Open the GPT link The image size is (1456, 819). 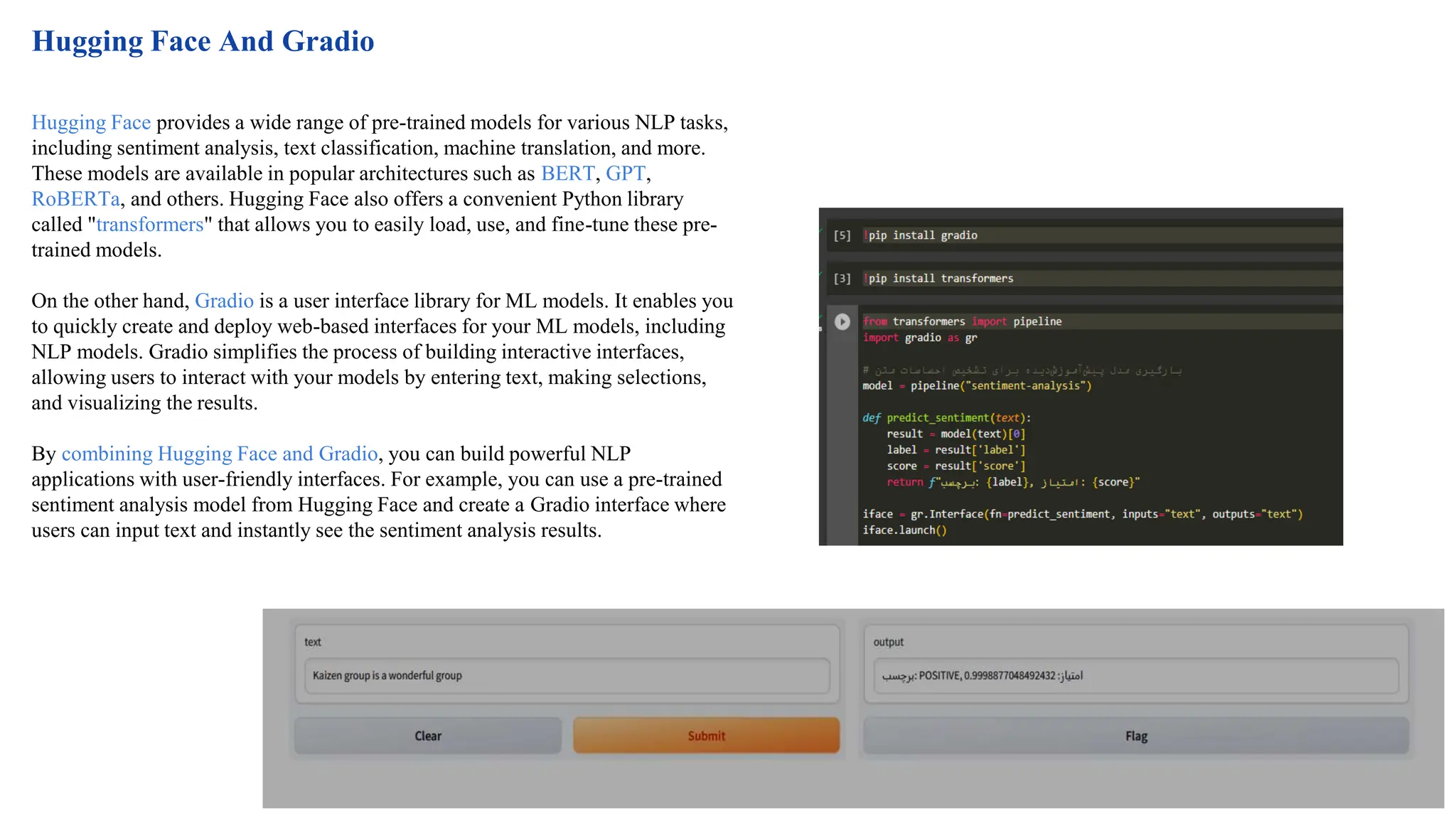pos(626,173)
